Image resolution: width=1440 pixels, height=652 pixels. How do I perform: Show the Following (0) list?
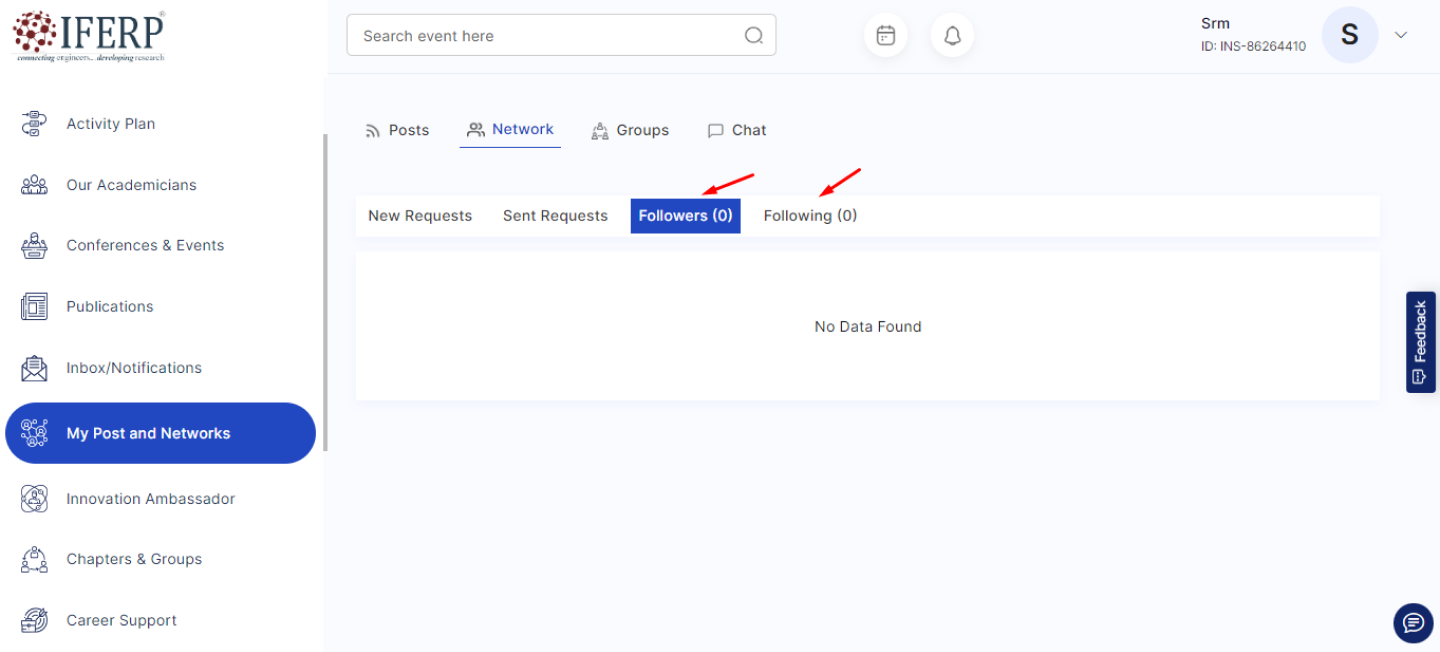pos(810,216)
